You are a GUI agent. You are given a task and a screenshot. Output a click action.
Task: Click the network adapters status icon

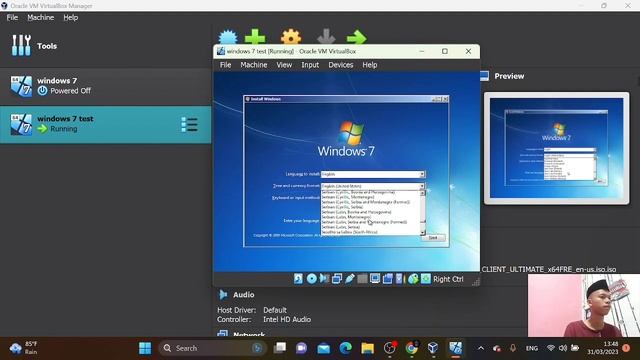pyautogui.click(x=337, y=279)
